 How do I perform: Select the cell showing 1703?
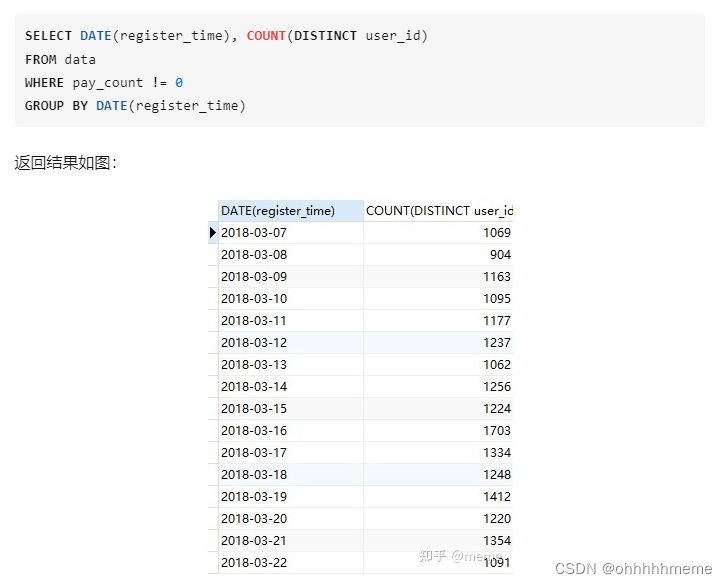pyautogui.click(x=495, y=431)
